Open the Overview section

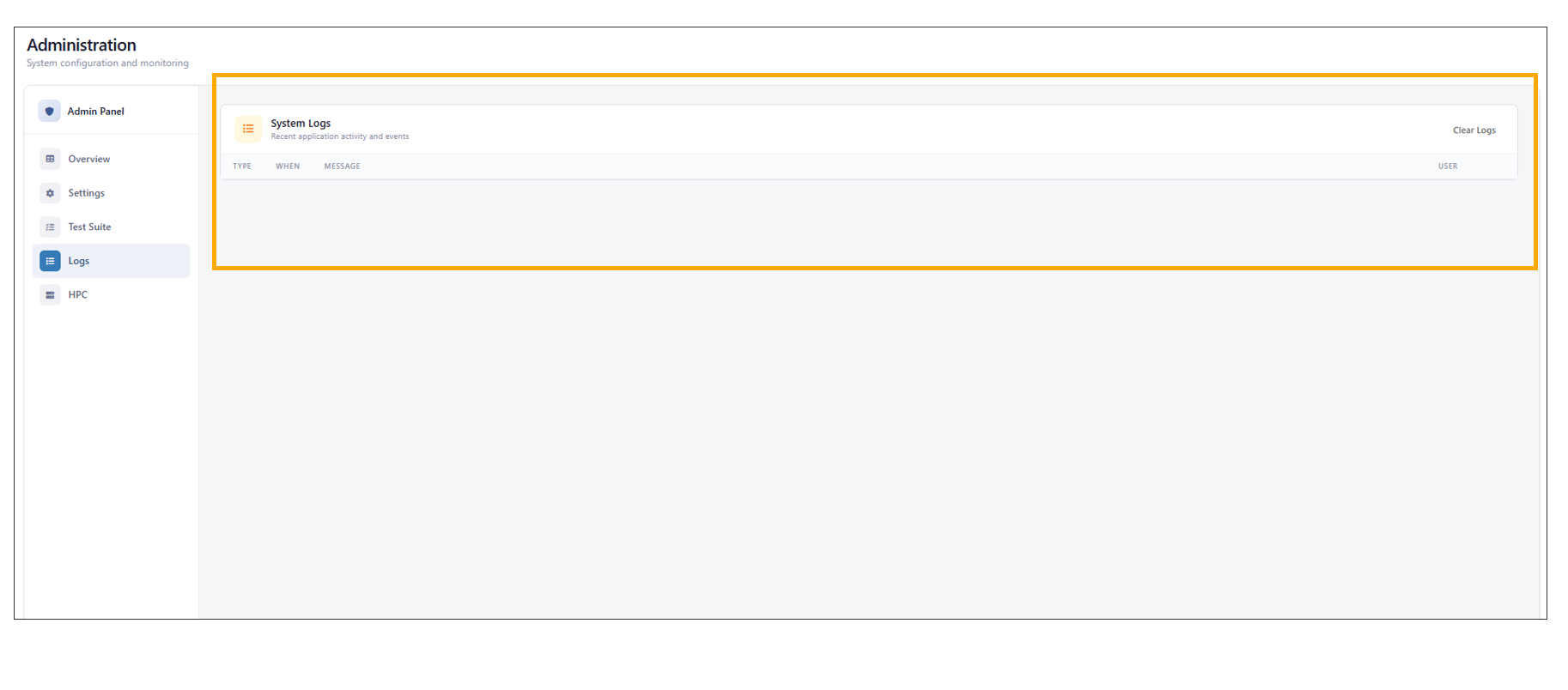tap(89, 159)
